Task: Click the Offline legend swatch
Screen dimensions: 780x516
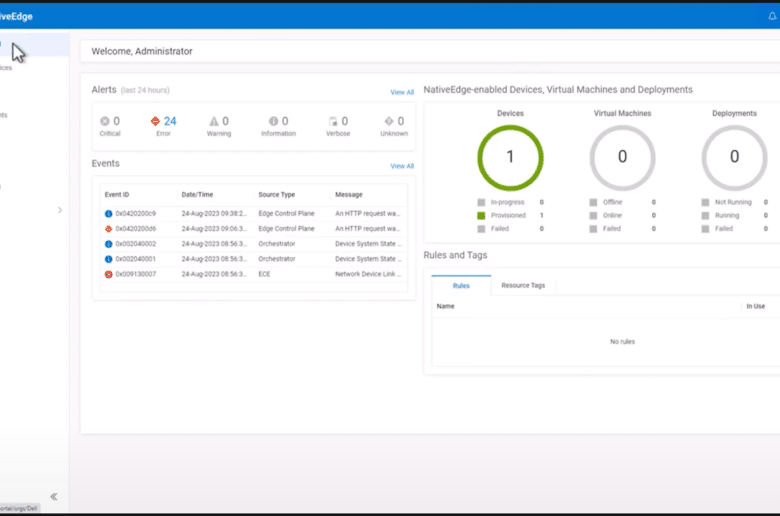Action: click(593, 202)
